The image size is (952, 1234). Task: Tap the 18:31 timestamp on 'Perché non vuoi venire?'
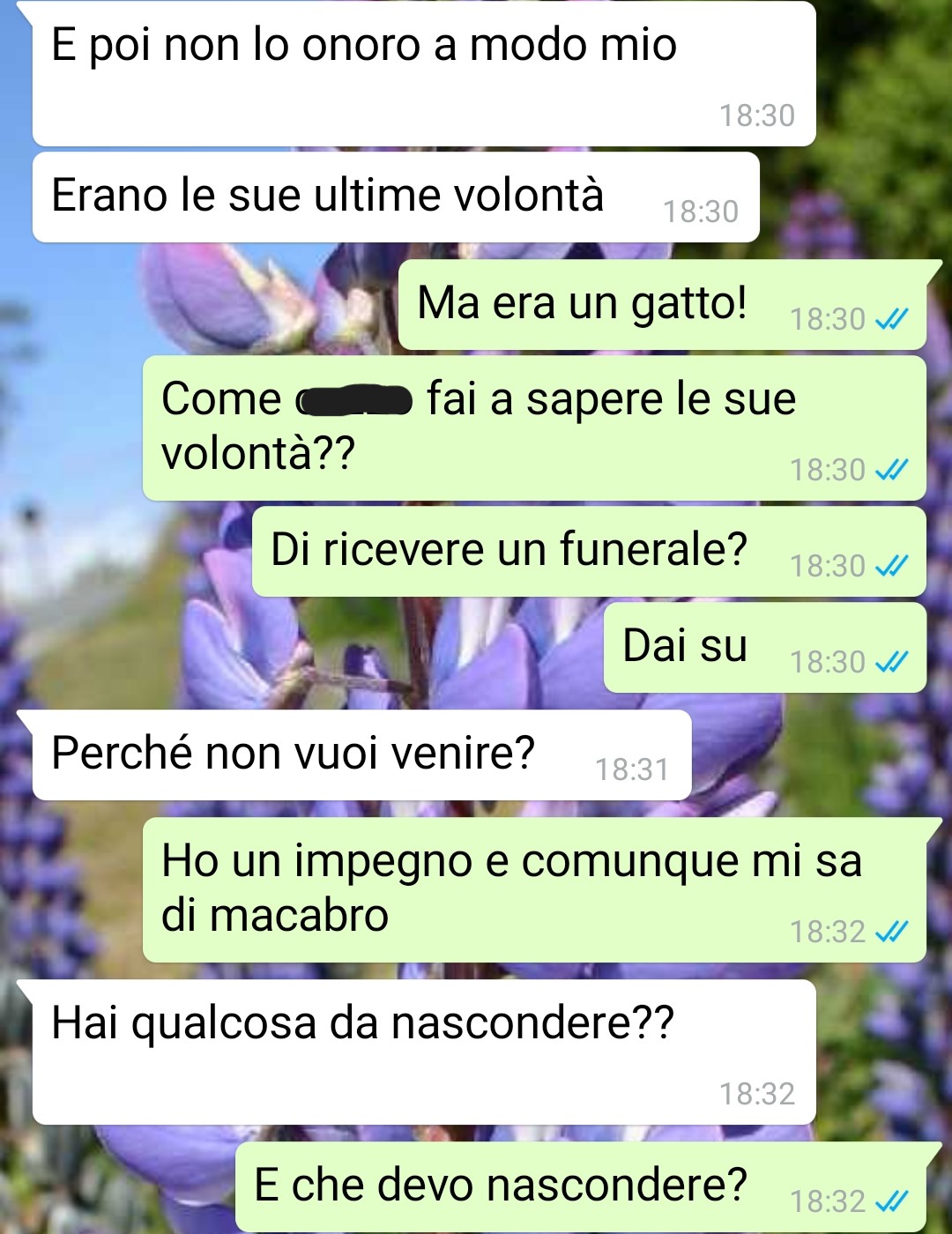(x=632, y=769)
